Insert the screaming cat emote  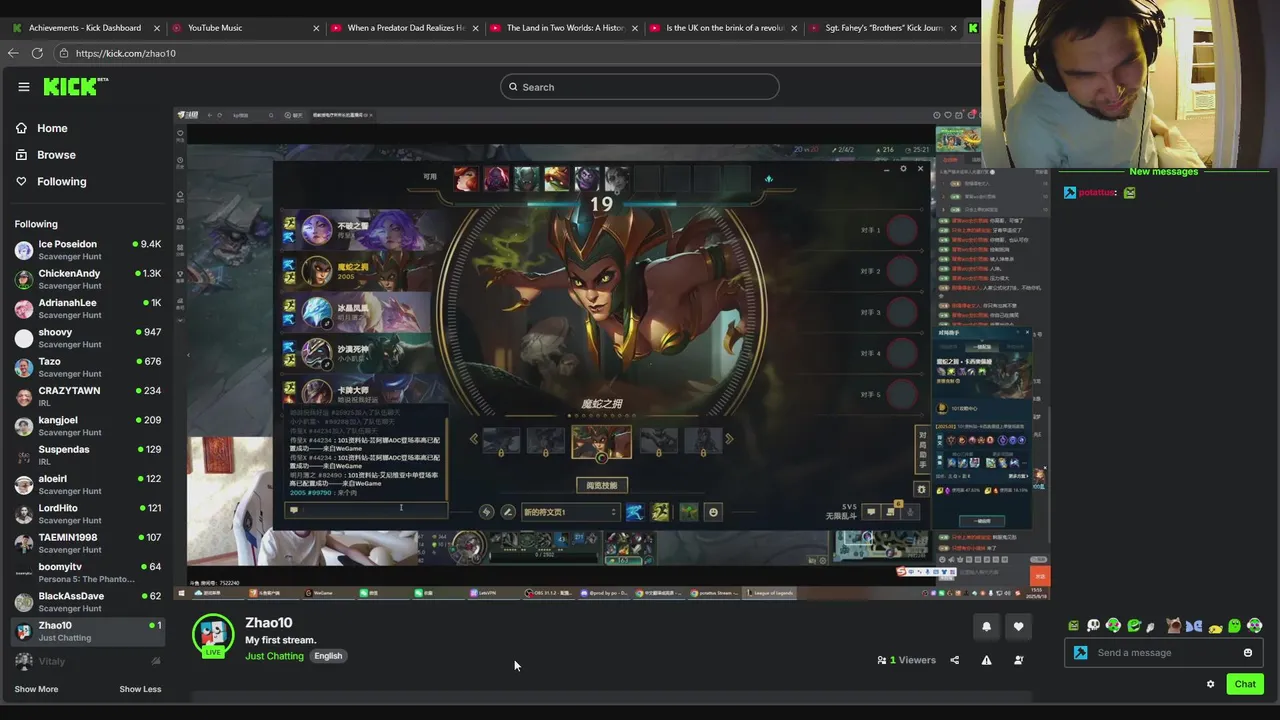1173,626
